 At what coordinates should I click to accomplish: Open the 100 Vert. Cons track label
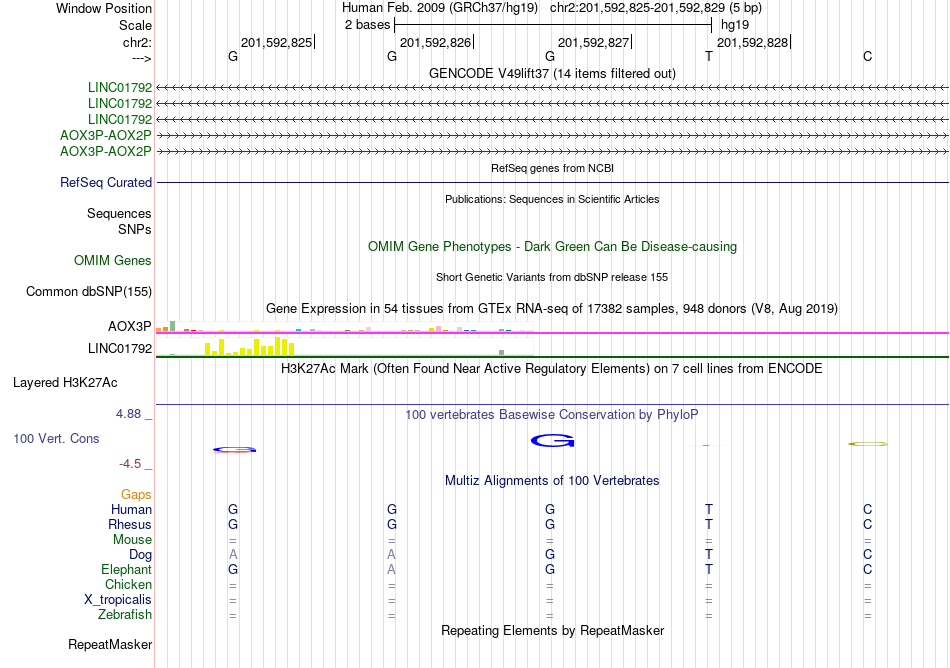coord(56,438)
